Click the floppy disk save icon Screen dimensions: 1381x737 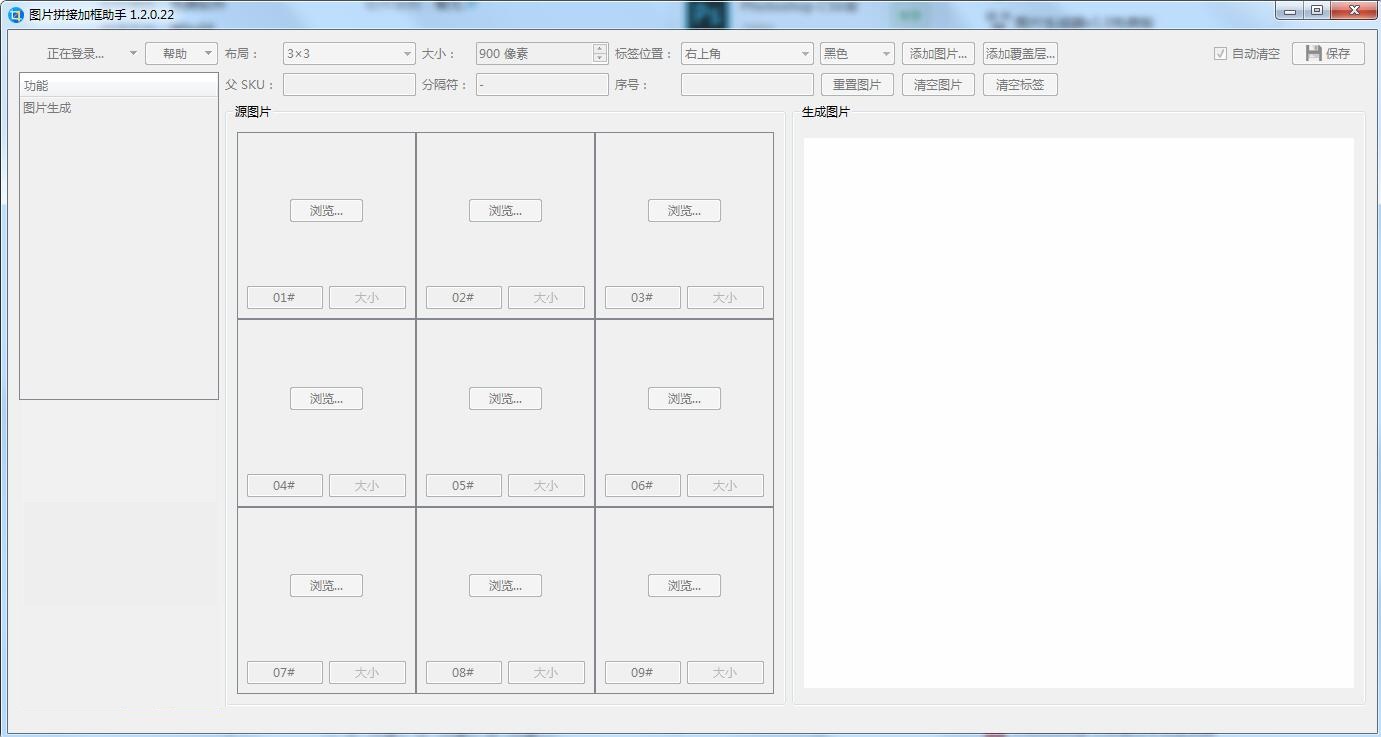tap(1314, 53)
